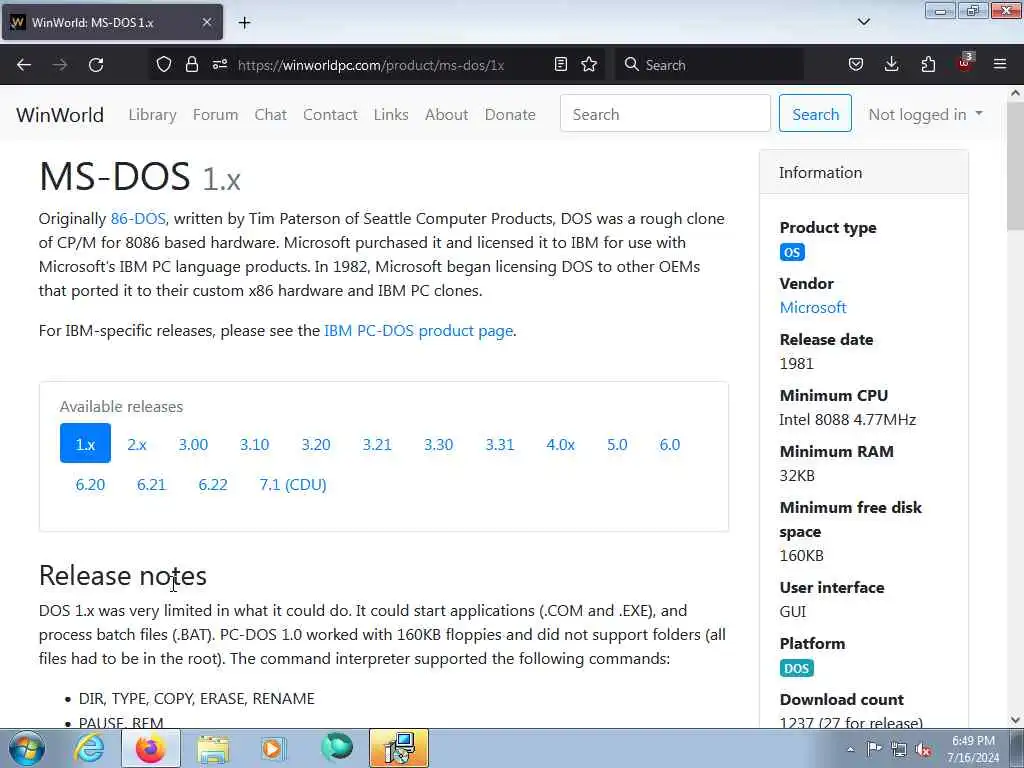Click the blue-outlined Search button
The width and height of the screenshot is (1024, 768).
[815, 114]
